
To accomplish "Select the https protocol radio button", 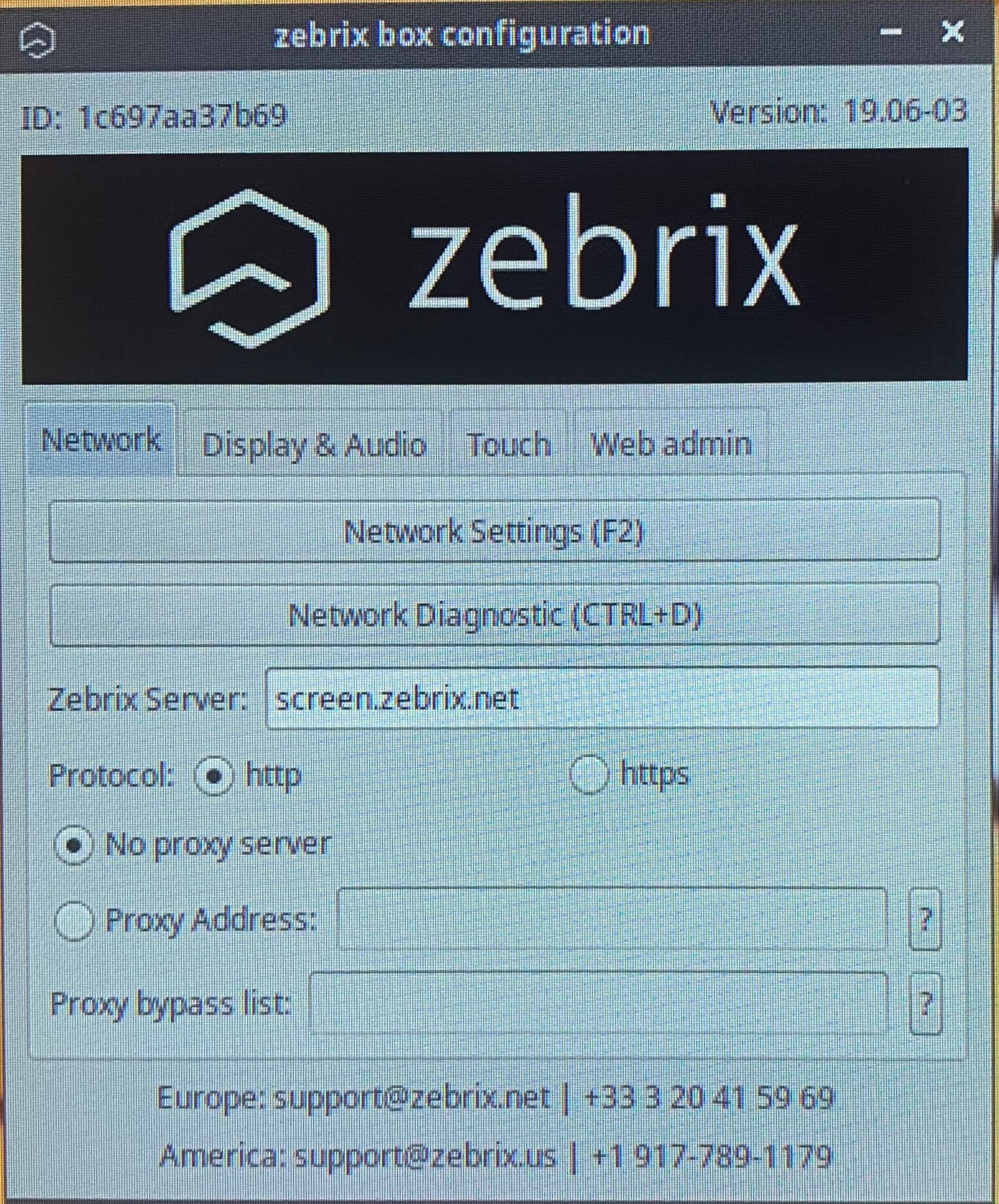I will coord(588,774).
